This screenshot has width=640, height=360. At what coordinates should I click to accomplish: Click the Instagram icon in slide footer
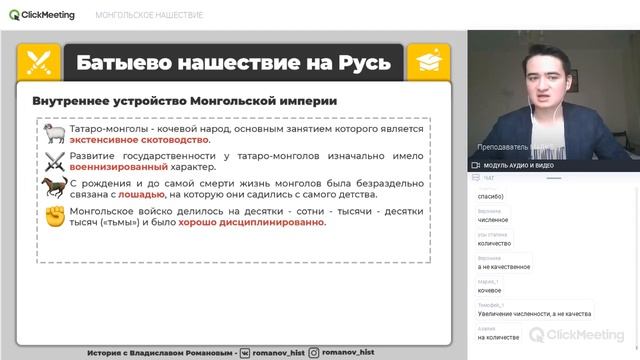click(x=313, y=353)
